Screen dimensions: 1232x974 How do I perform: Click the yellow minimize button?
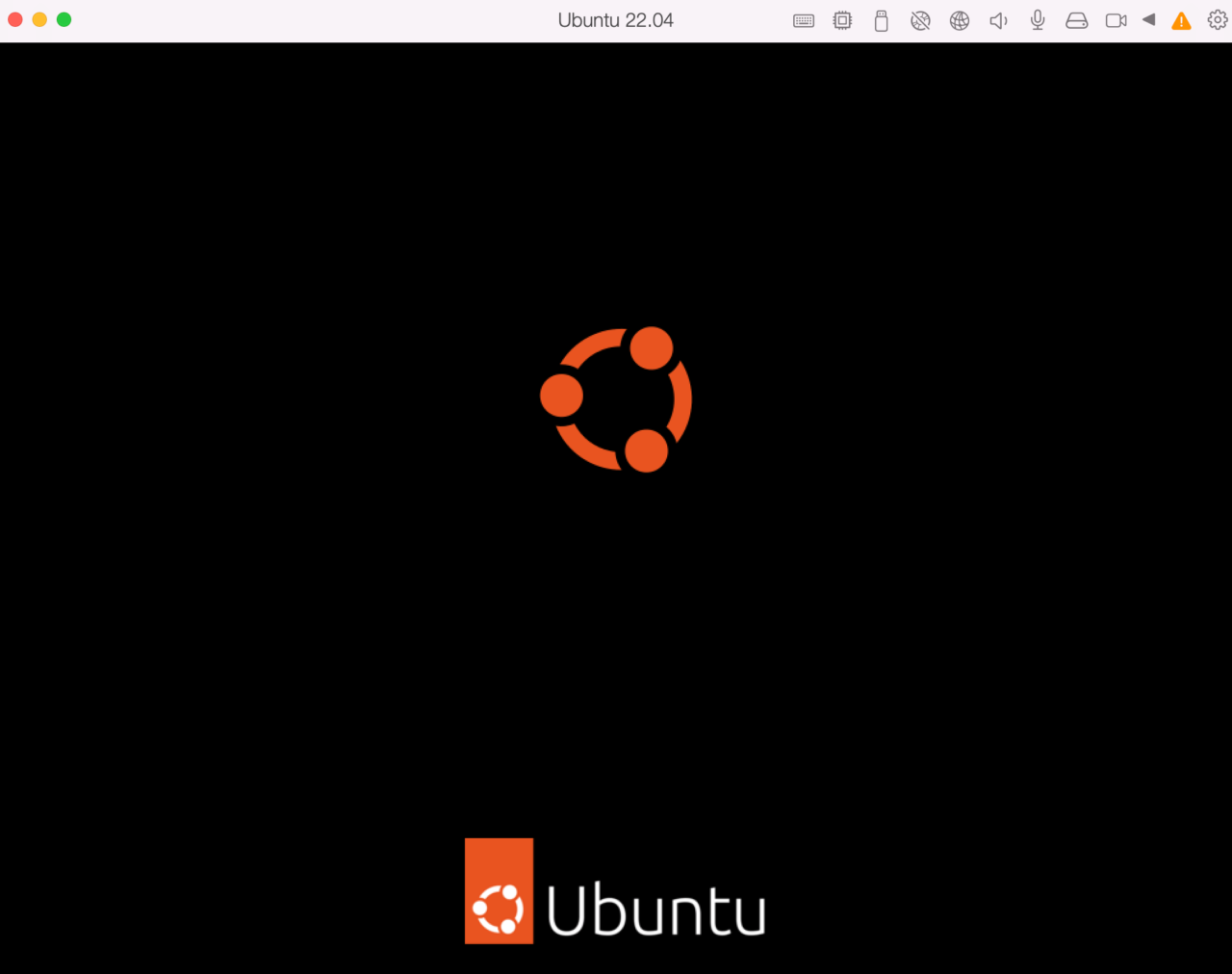click(39, 17)
